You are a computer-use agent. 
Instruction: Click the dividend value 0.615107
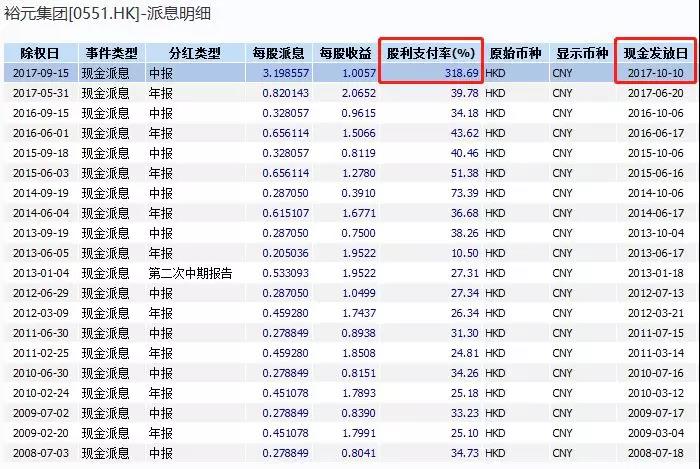coord(286,213)
